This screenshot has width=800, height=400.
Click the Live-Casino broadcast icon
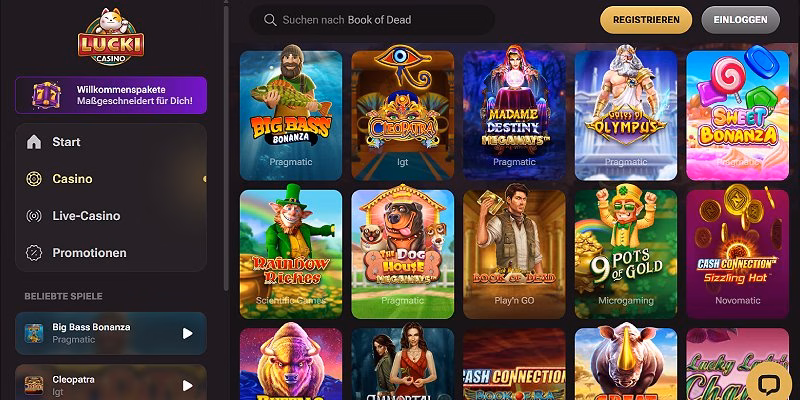pos(34,216)
